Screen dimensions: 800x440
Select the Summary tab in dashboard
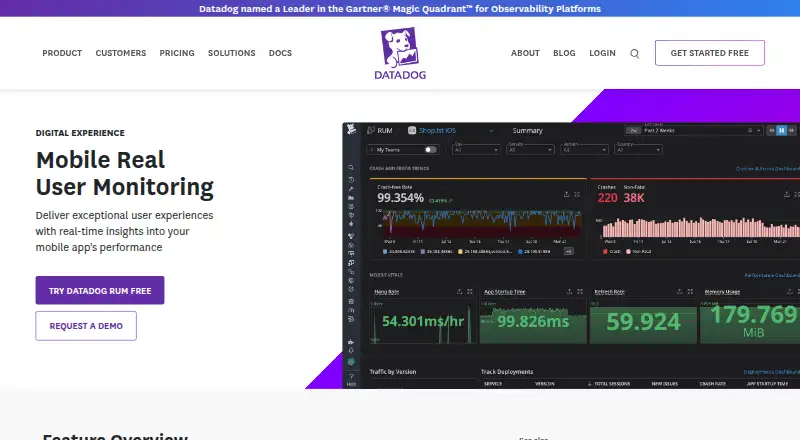click(528, 131)
